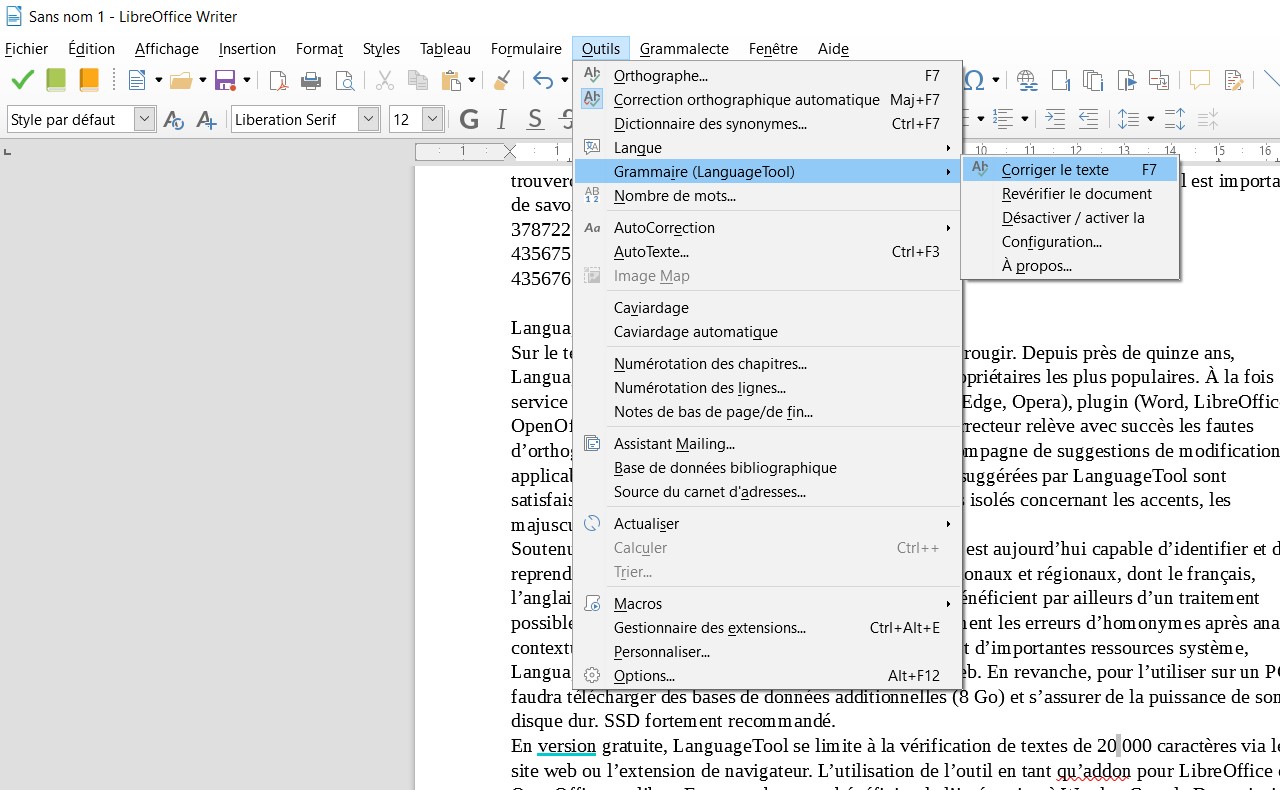Export the document directly as PDF
The width and height of the screenshot is (1280, 790).
click(277, 80)
